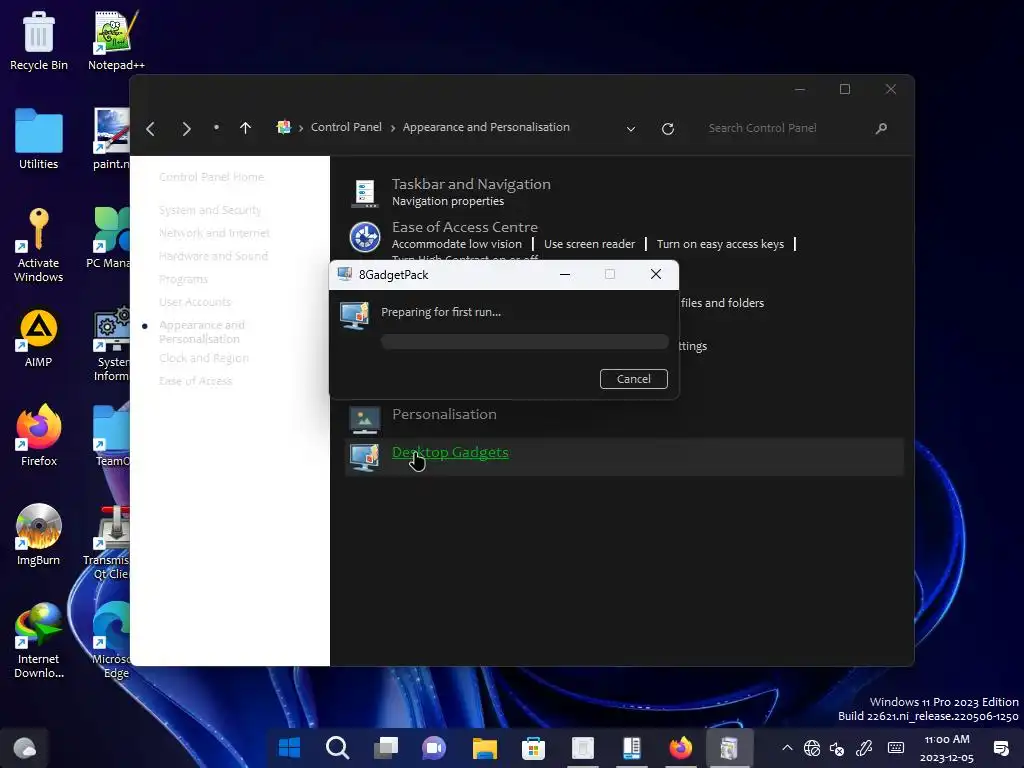Open Microsoft Store from taskbar
This screenshot has width=1024, height=768.
(534, 748)
